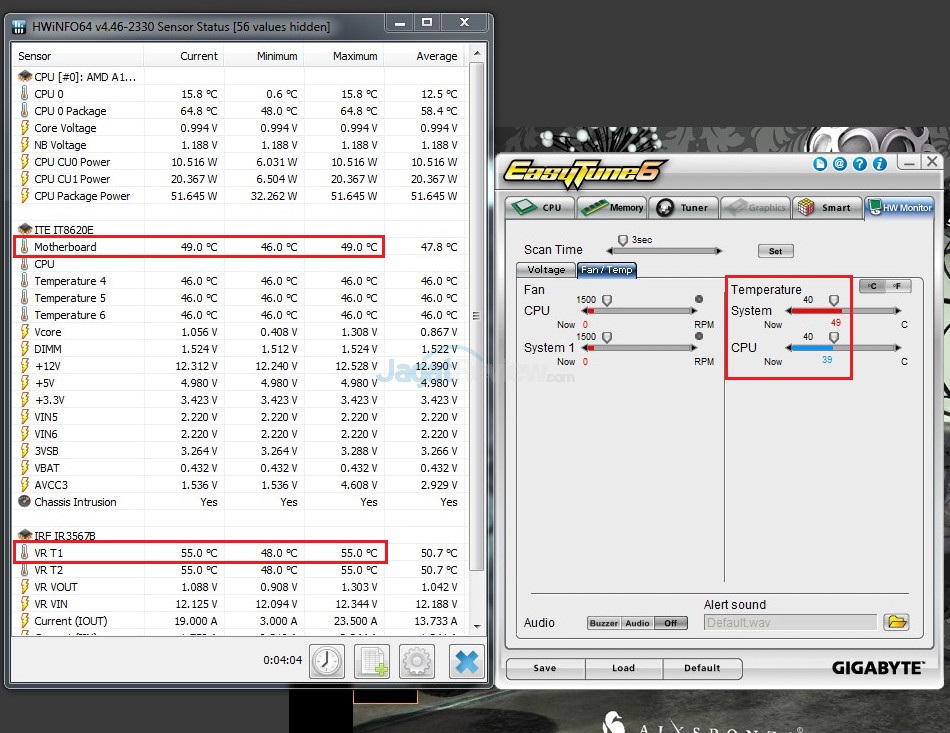Select Buzzer audio alert option

click(603, 623)
